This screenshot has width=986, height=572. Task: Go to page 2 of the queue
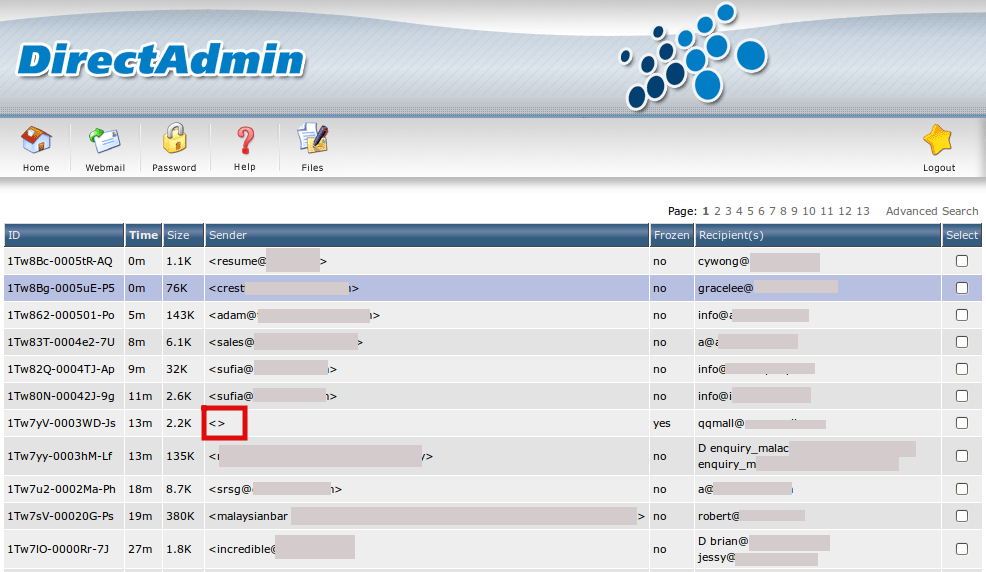[717, 211]
